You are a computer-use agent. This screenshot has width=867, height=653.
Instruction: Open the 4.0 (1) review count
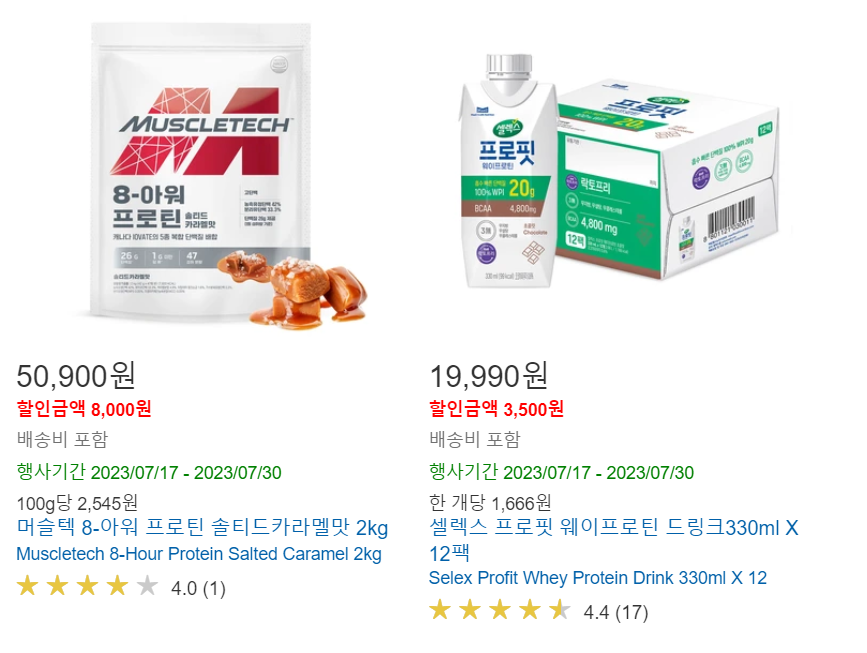pyautogui.click(x=199, y=588)
